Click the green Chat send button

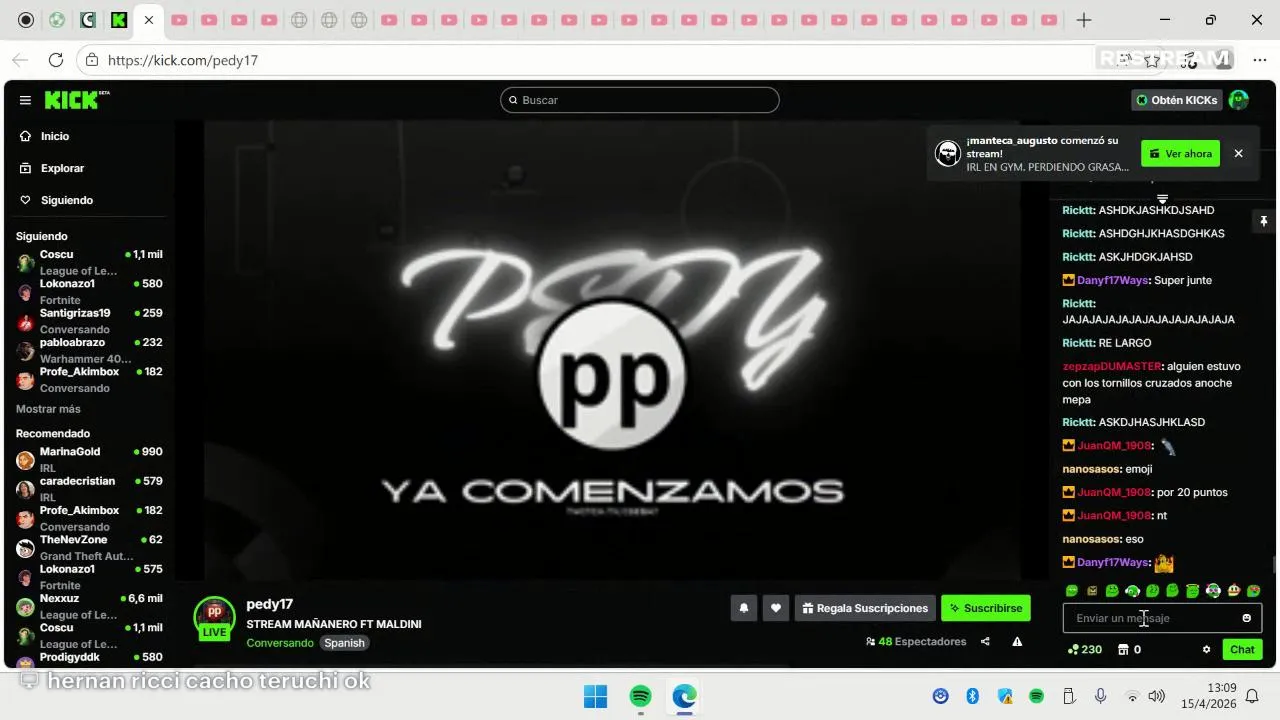point(1242,649)
